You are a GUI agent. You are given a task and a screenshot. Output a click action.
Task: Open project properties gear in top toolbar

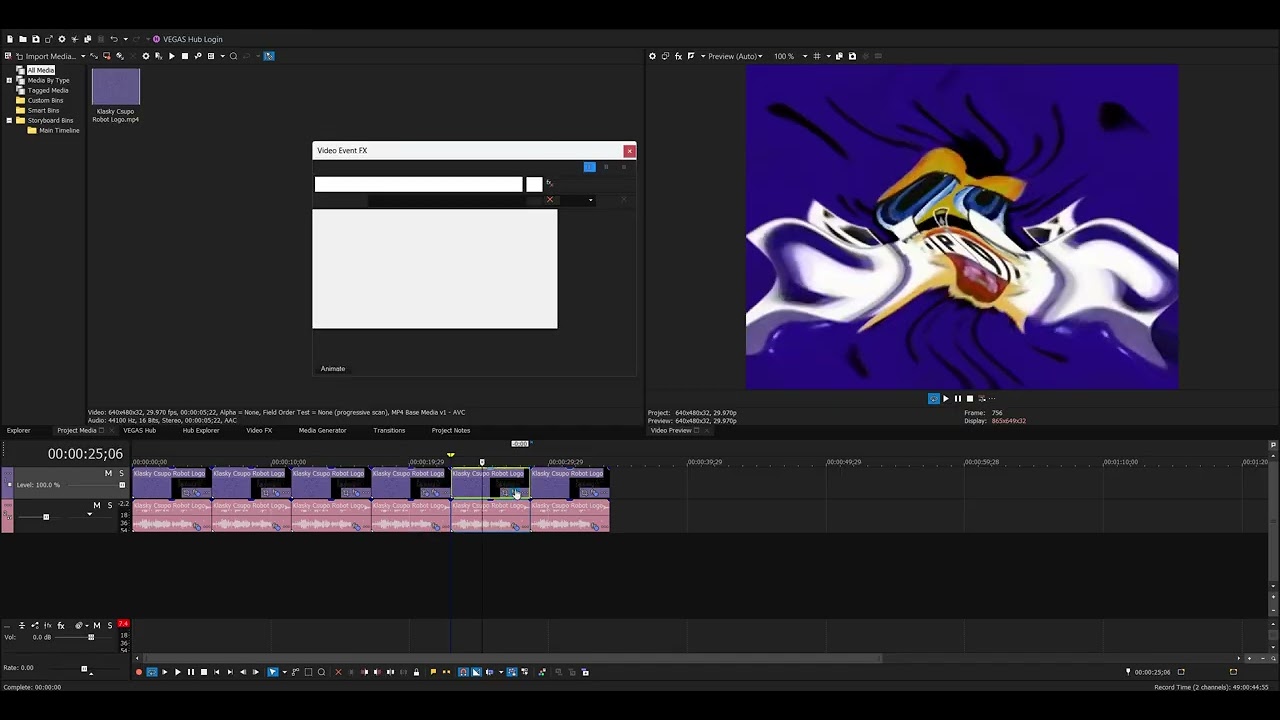pyautogui.click(x=62, y=39)
